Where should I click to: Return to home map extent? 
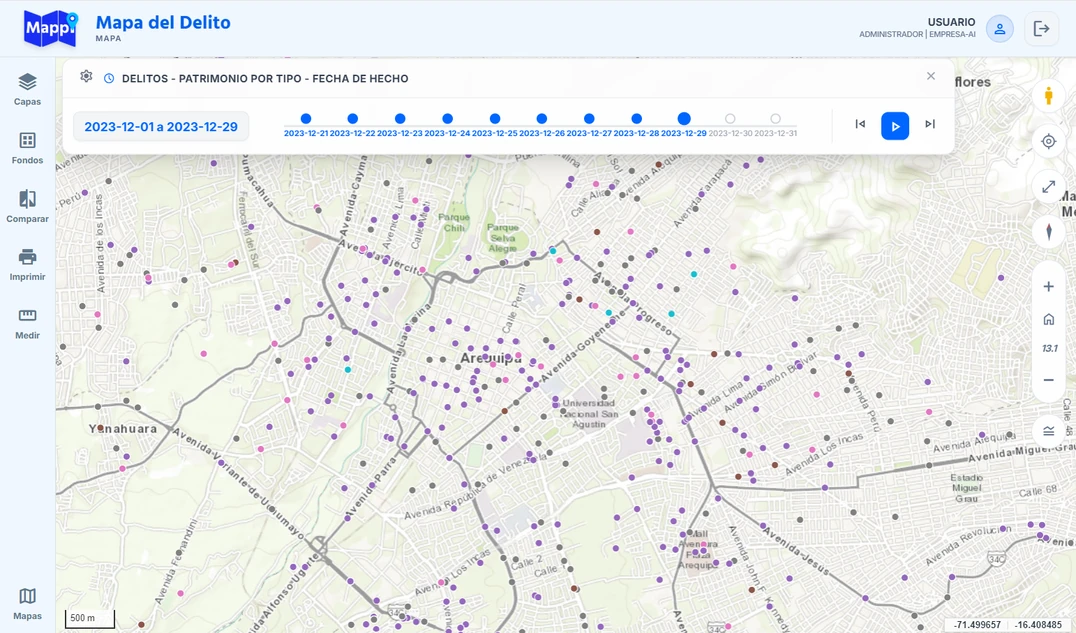pos(1049,319)
